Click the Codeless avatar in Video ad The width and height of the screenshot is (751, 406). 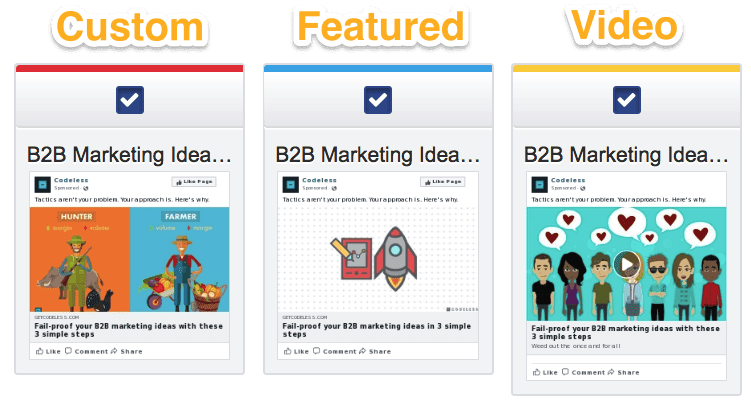point(539,184)
